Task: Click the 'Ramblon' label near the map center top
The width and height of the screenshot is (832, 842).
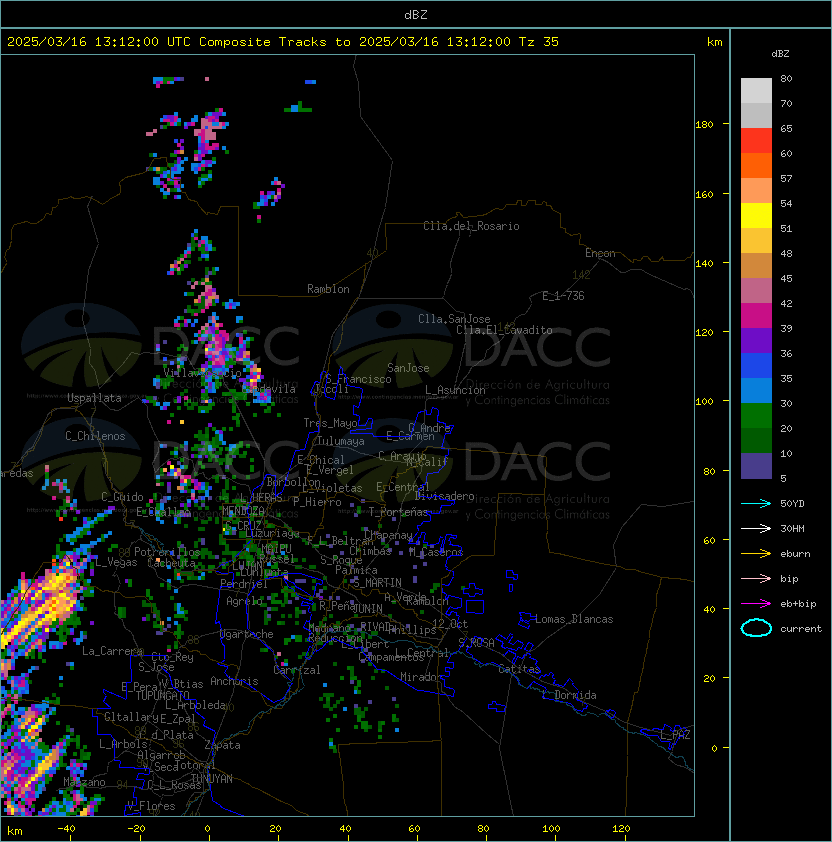Action: coord(328,289)
